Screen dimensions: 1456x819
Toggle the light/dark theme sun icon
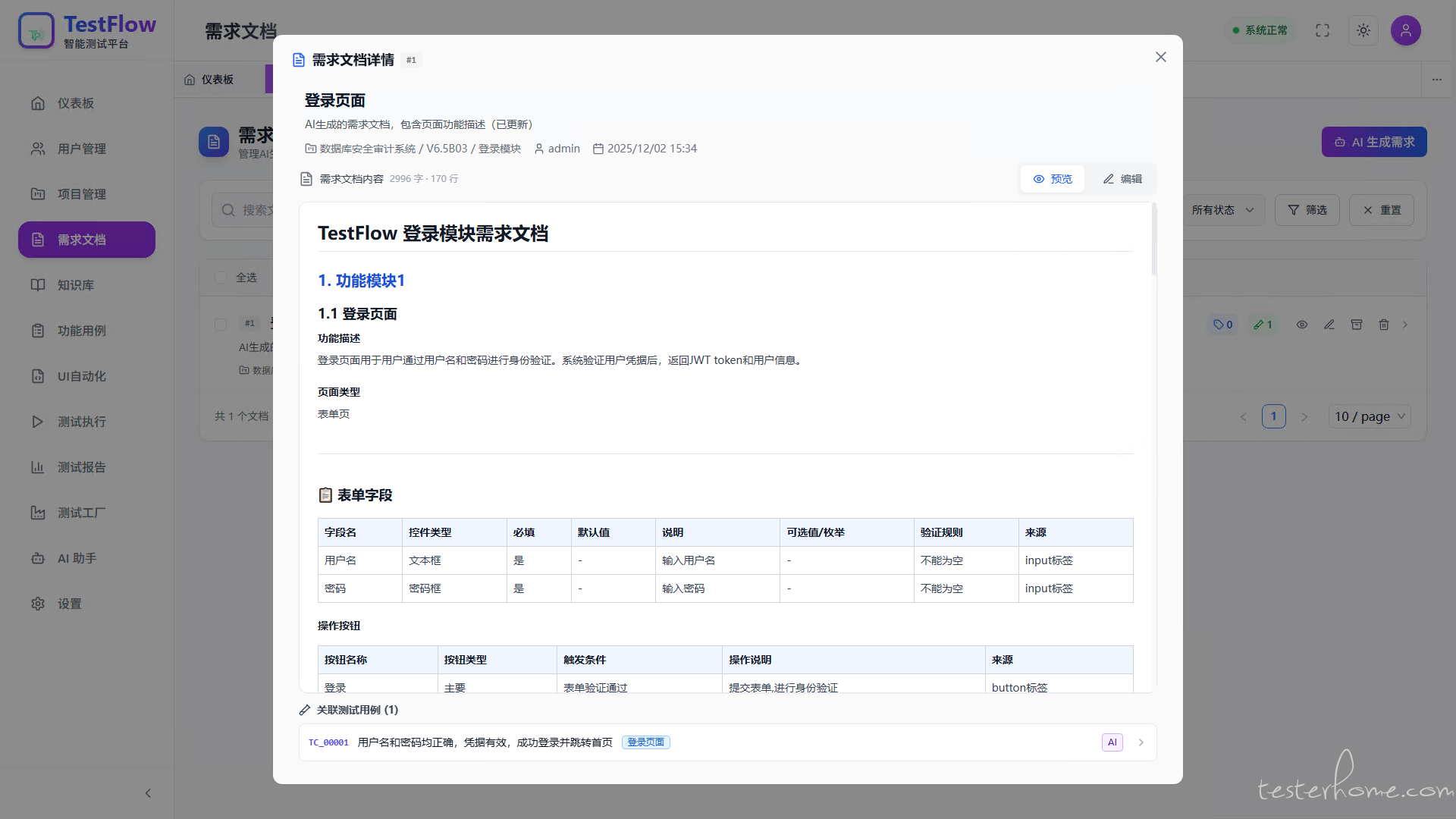1363,30
